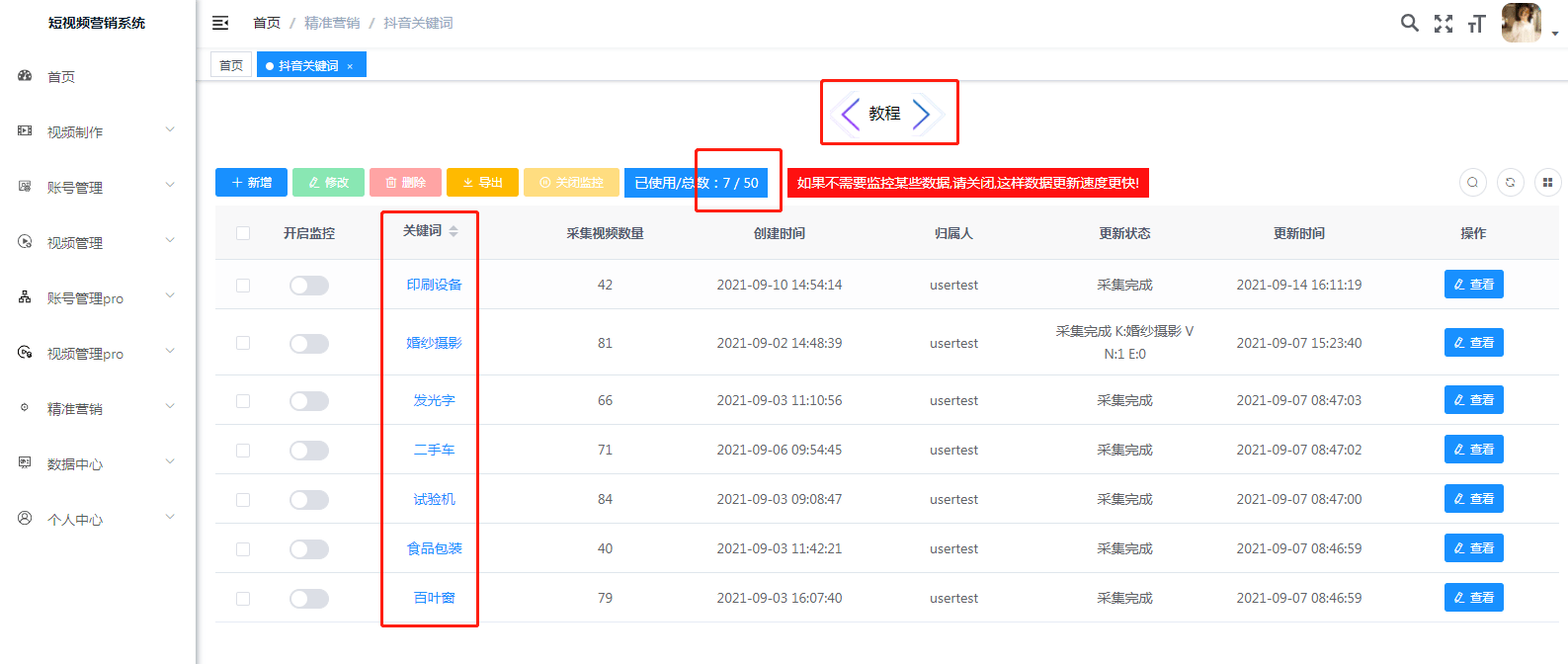Turn on the monitoring switch for 百叶窗
The height and width of the screenshot is (664, 1568).
click(x=309, y=599)
